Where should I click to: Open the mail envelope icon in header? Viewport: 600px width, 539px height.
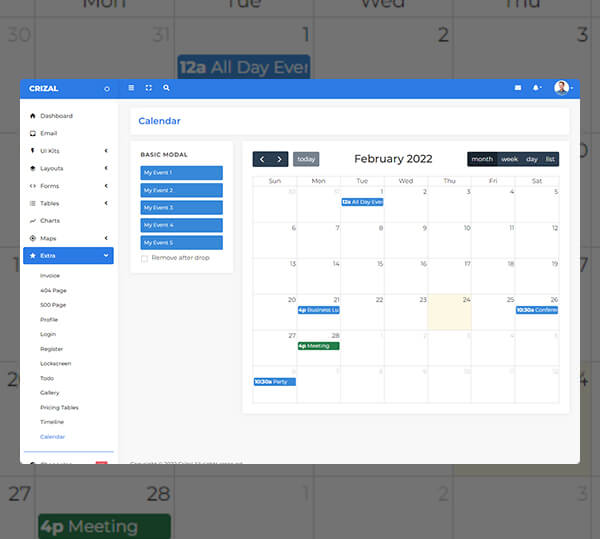point(518,88)
